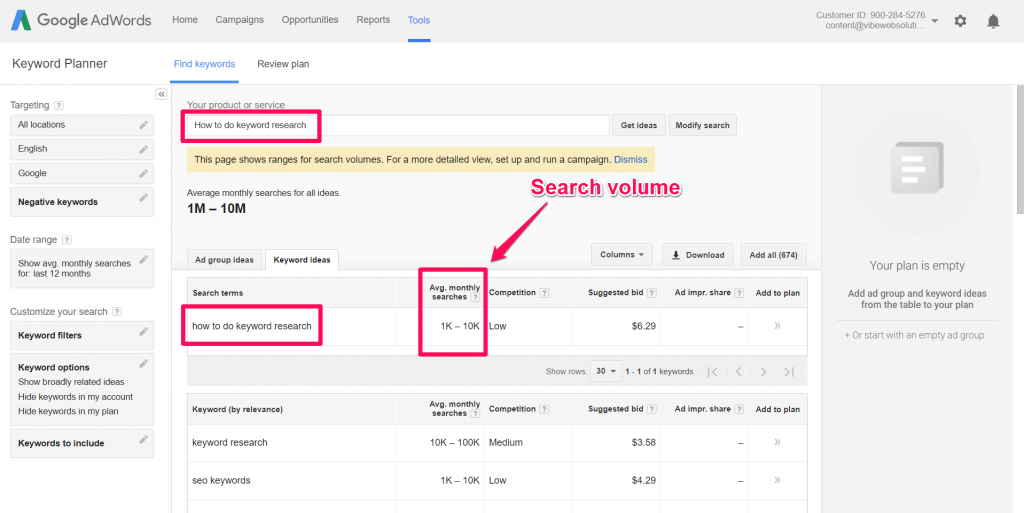This screenshot has width=1024, height=513.
Task: Click 'Show broadly related ideas' option text
Action: 71,382
